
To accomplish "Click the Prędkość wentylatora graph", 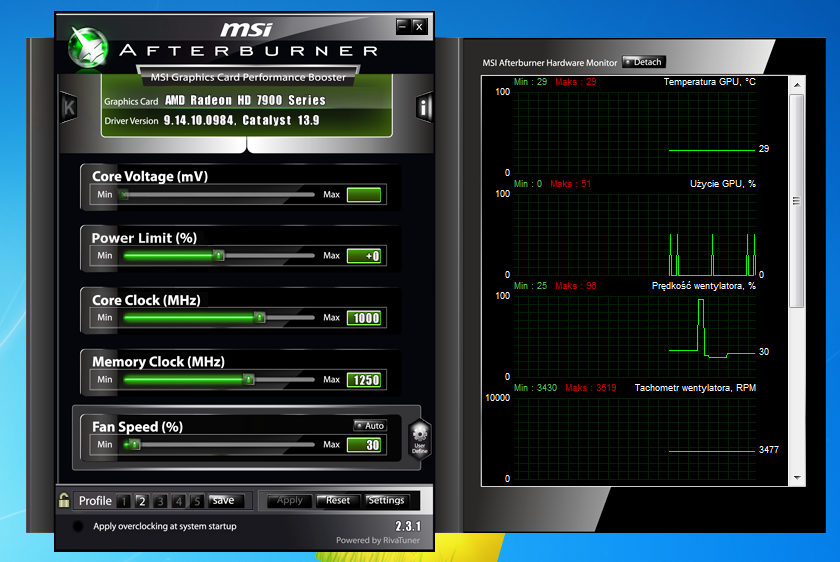I will pyautogui.click(x=634, y=336).
